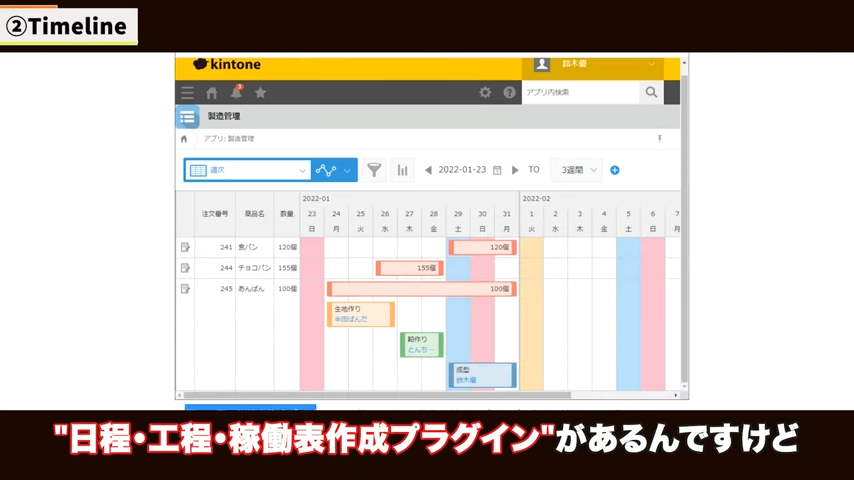Select the 155個 timeline bar for チョコパン
854x480 pixels.
(410, 268)
